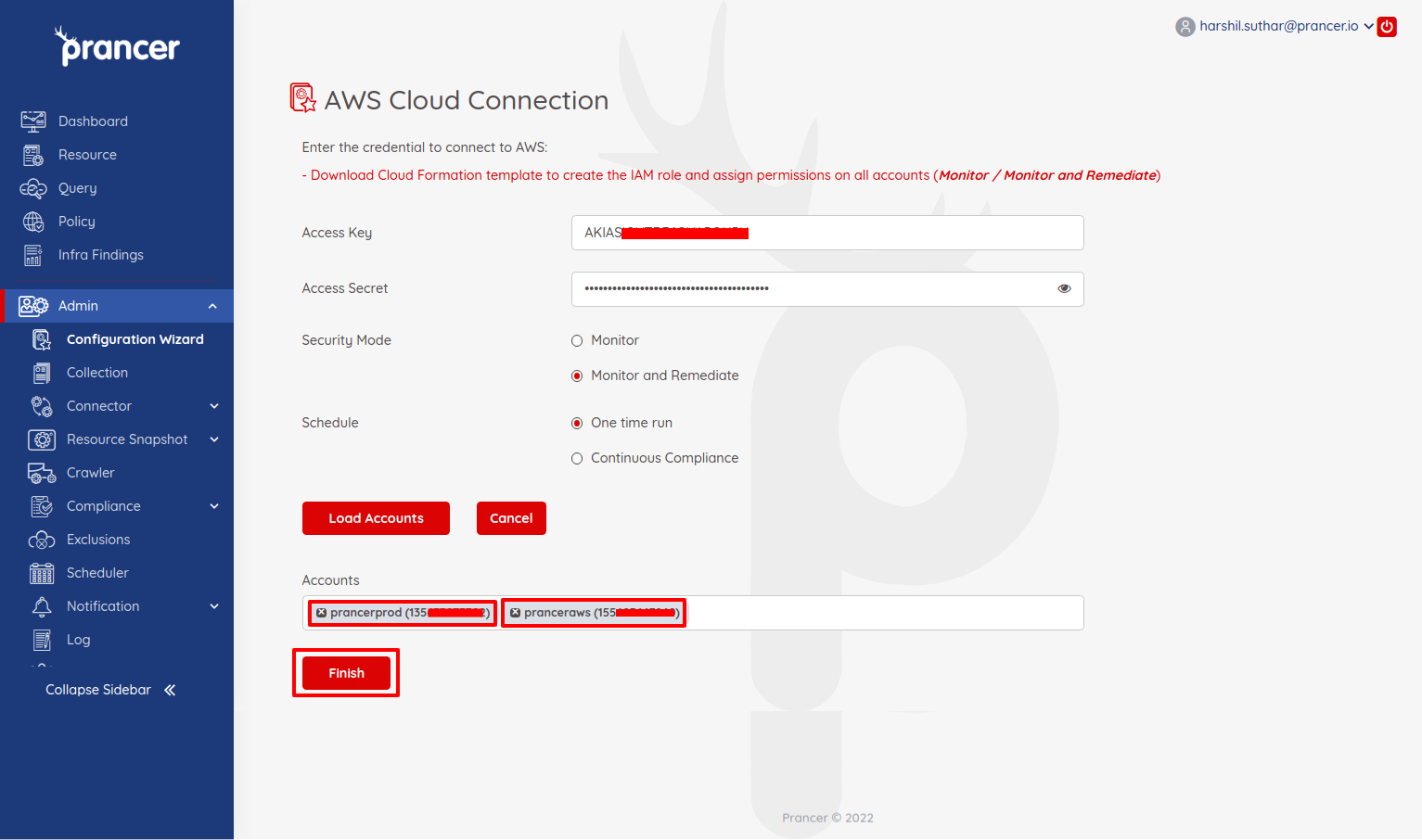Collapse the Admin menu chevron
Viewport: 1422px width, 840px height.
click(x=212, y=306)
